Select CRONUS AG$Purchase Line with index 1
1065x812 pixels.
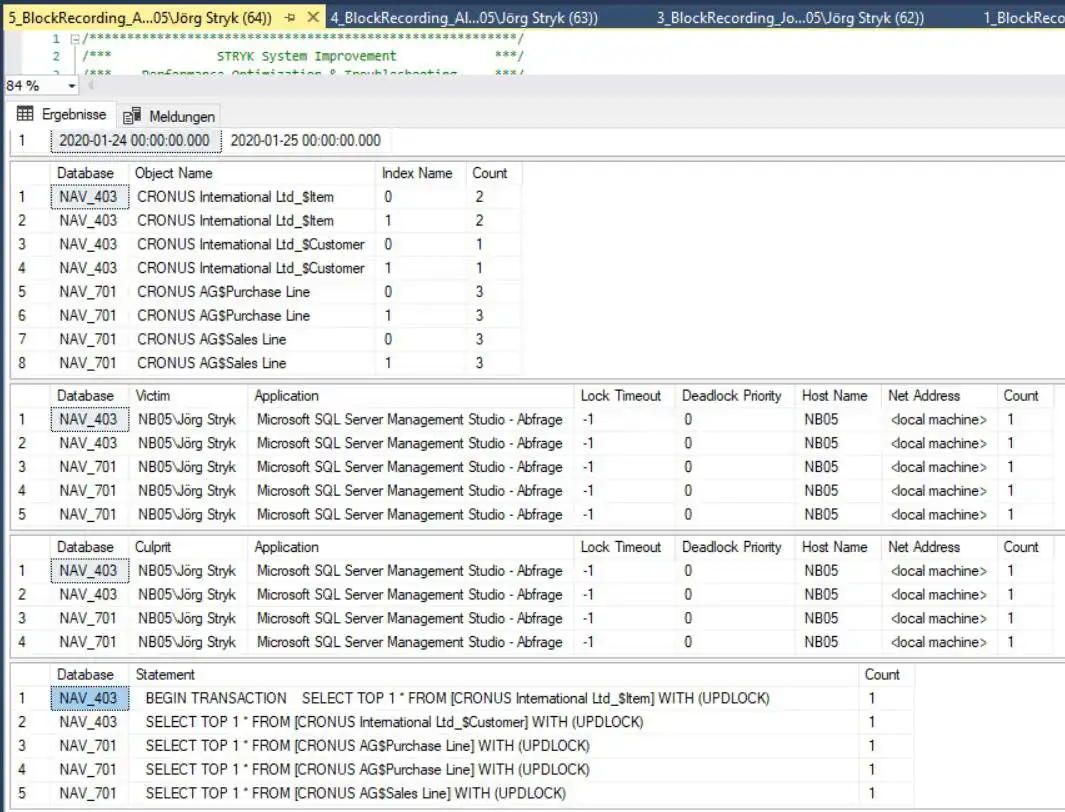click(x=251, y=316)
